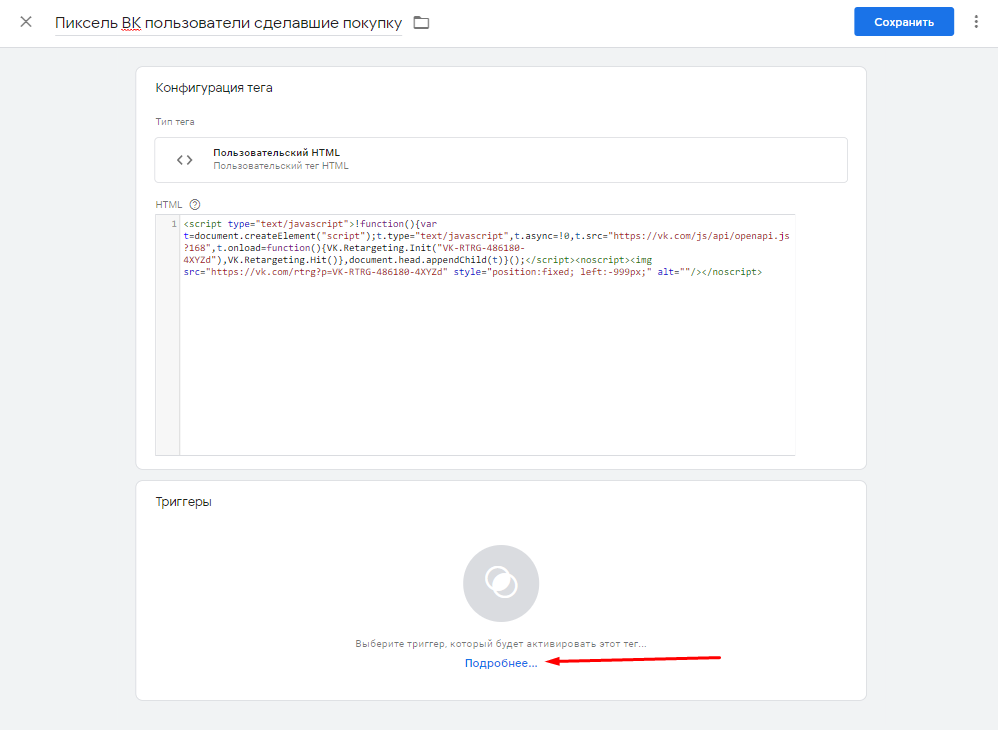Screen dimensions: 998x730
Task: Click the Тип тега label
Action: click(175, 122)
